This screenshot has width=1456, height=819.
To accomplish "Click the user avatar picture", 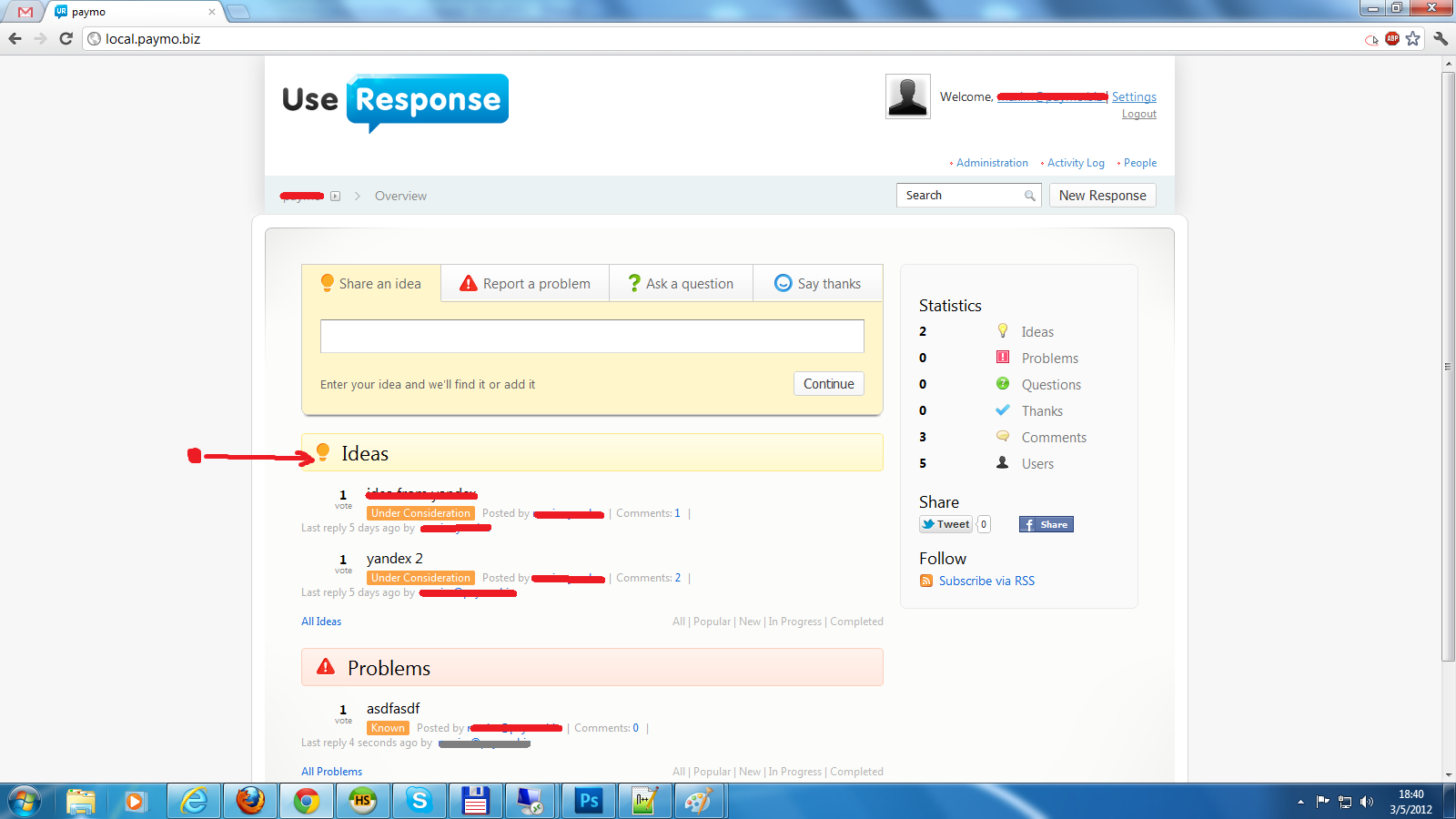I will [x=907, y=96].
